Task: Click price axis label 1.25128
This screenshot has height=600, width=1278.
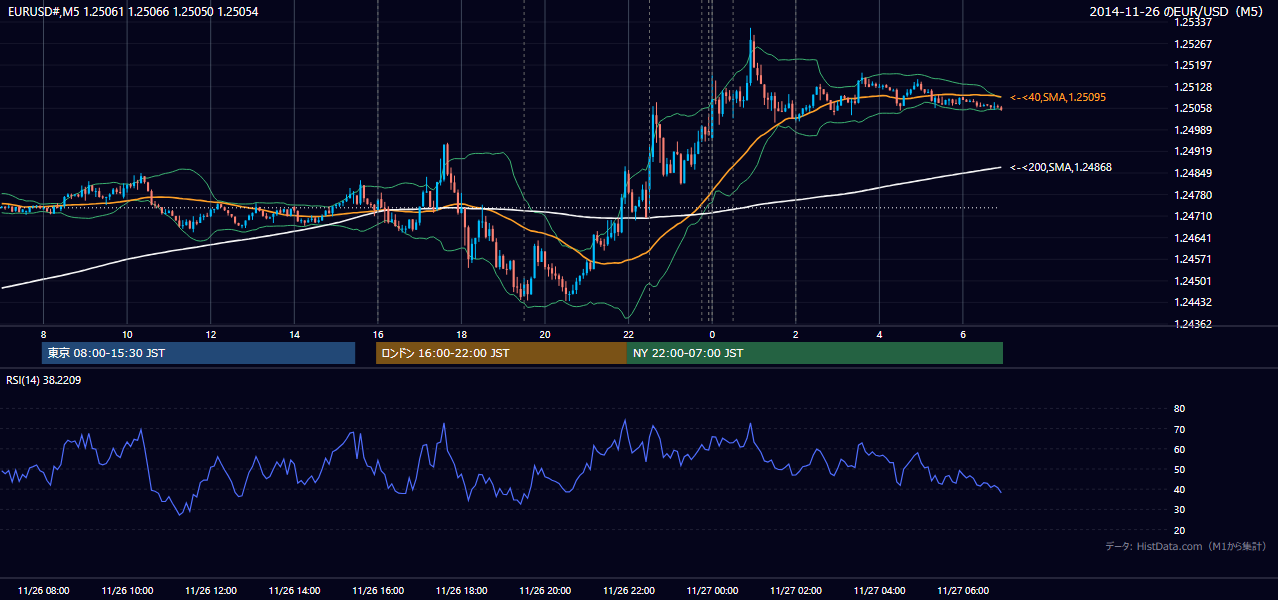Action: pyautogui.click(x=1193, y=87)
